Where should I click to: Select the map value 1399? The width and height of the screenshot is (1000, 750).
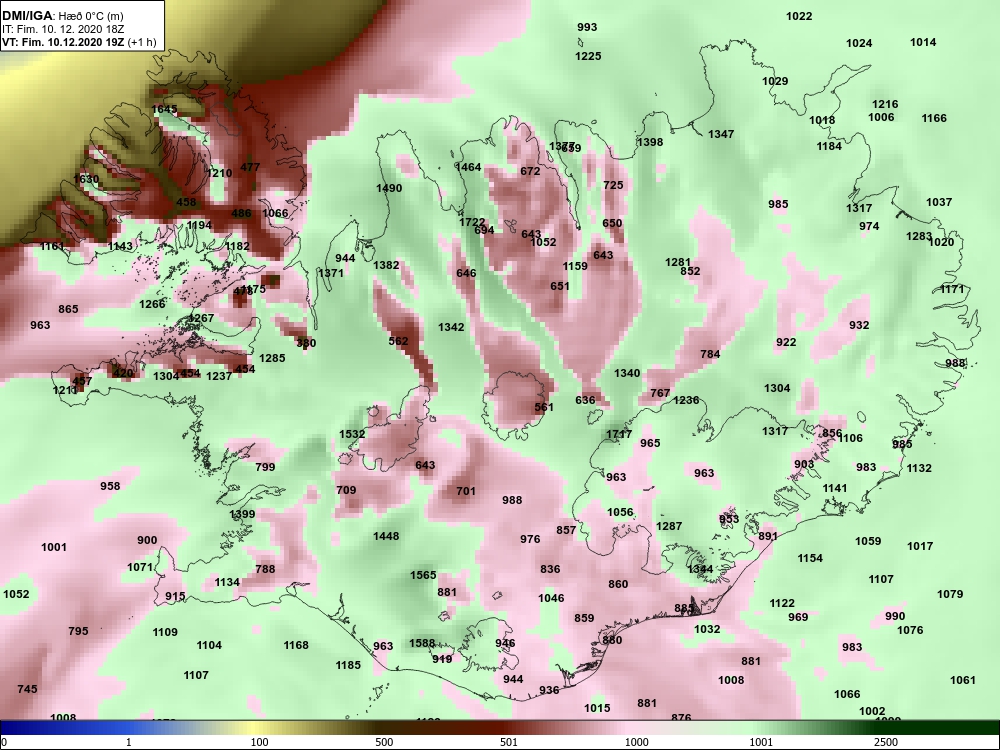(242, 514)
